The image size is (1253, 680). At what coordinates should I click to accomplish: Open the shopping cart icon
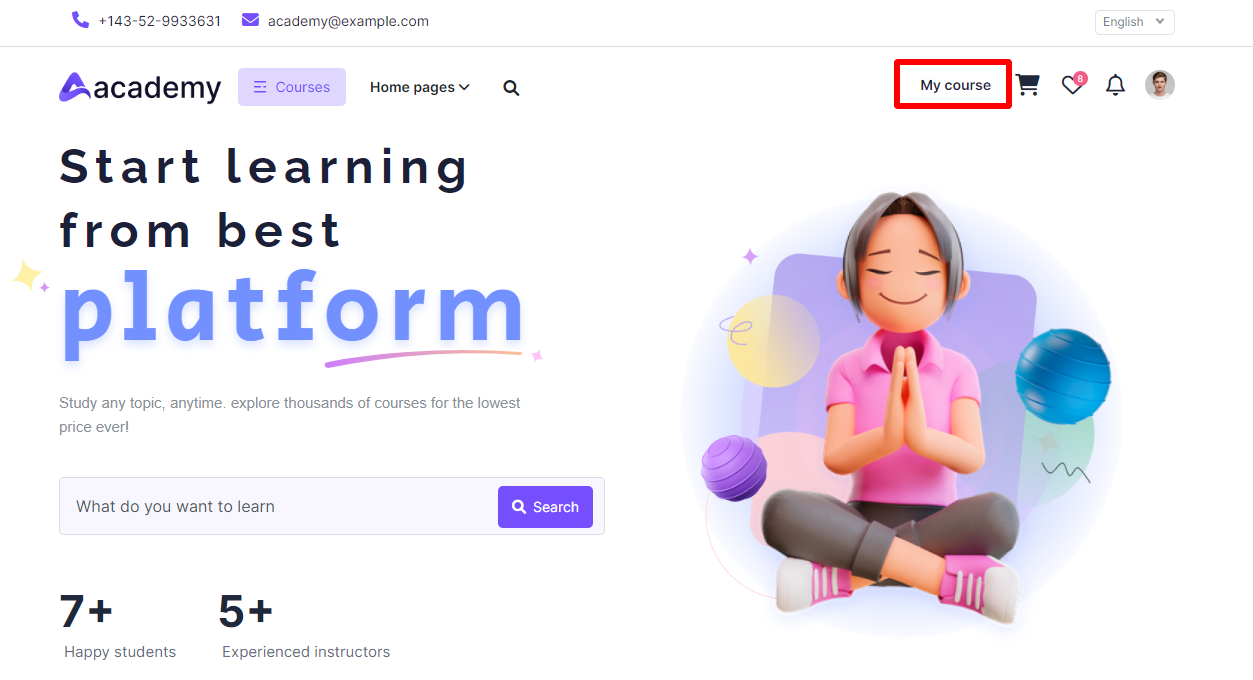[x=1028, y=85]
